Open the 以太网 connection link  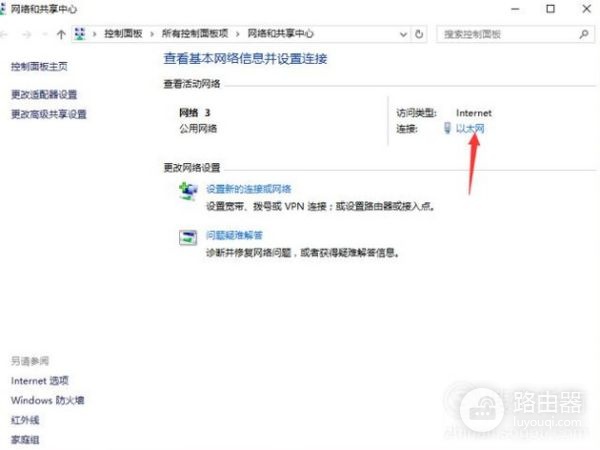coord(470,128)
